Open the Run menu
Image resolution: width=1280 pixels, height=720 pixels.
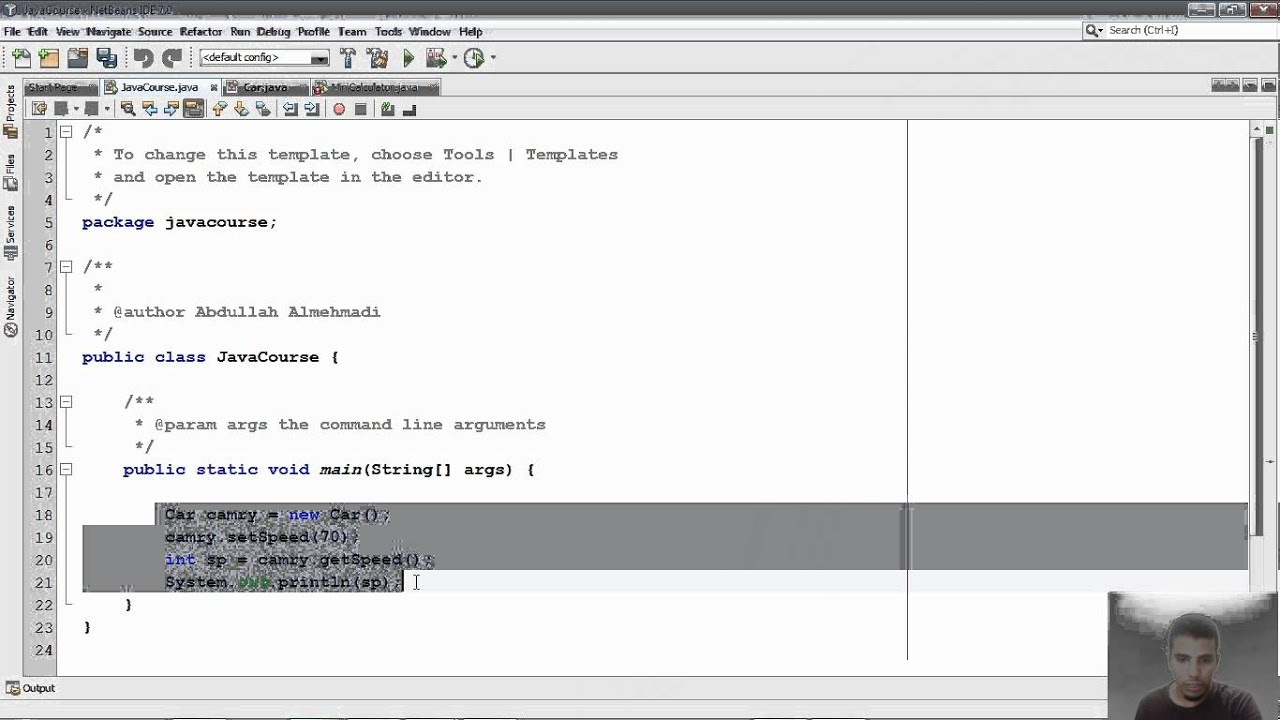coord(240,31)
